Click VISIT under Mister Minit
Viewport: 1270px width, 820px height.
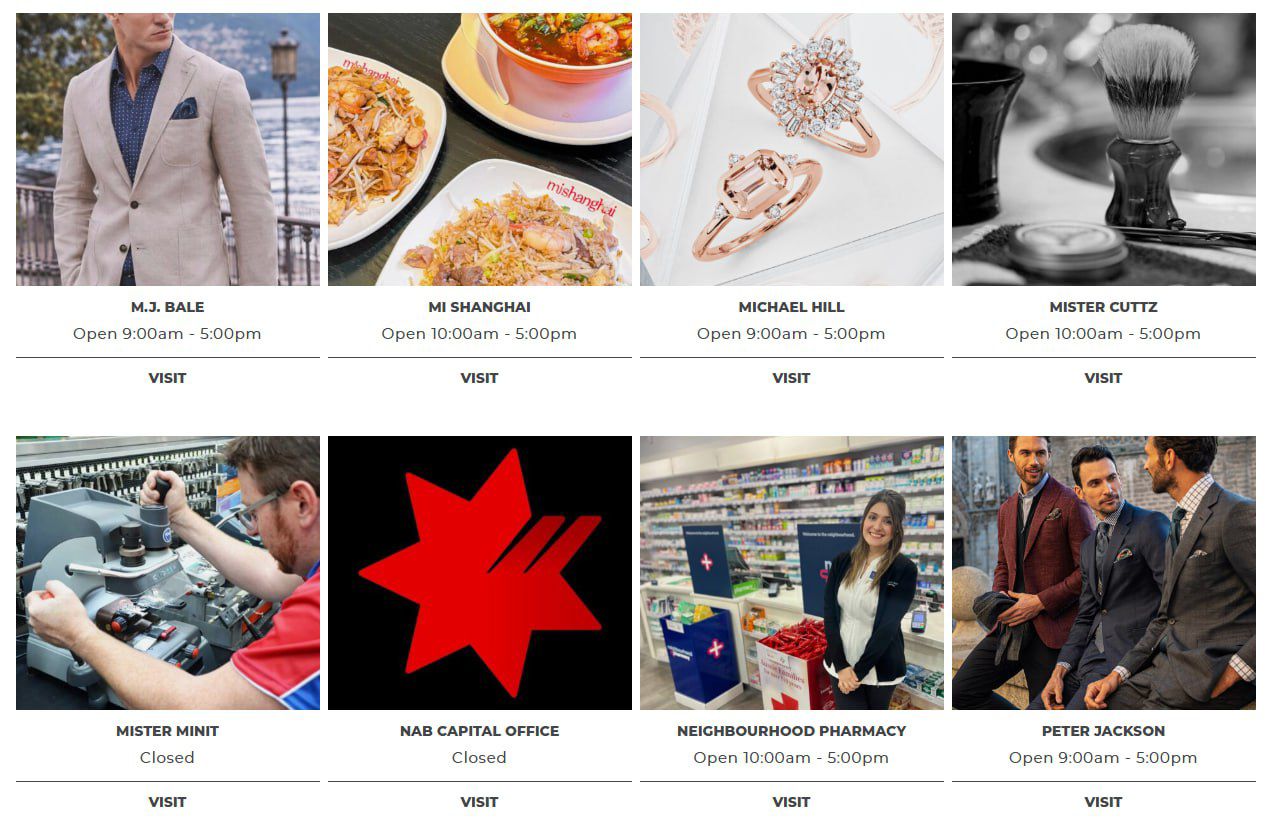click(168, 802)
